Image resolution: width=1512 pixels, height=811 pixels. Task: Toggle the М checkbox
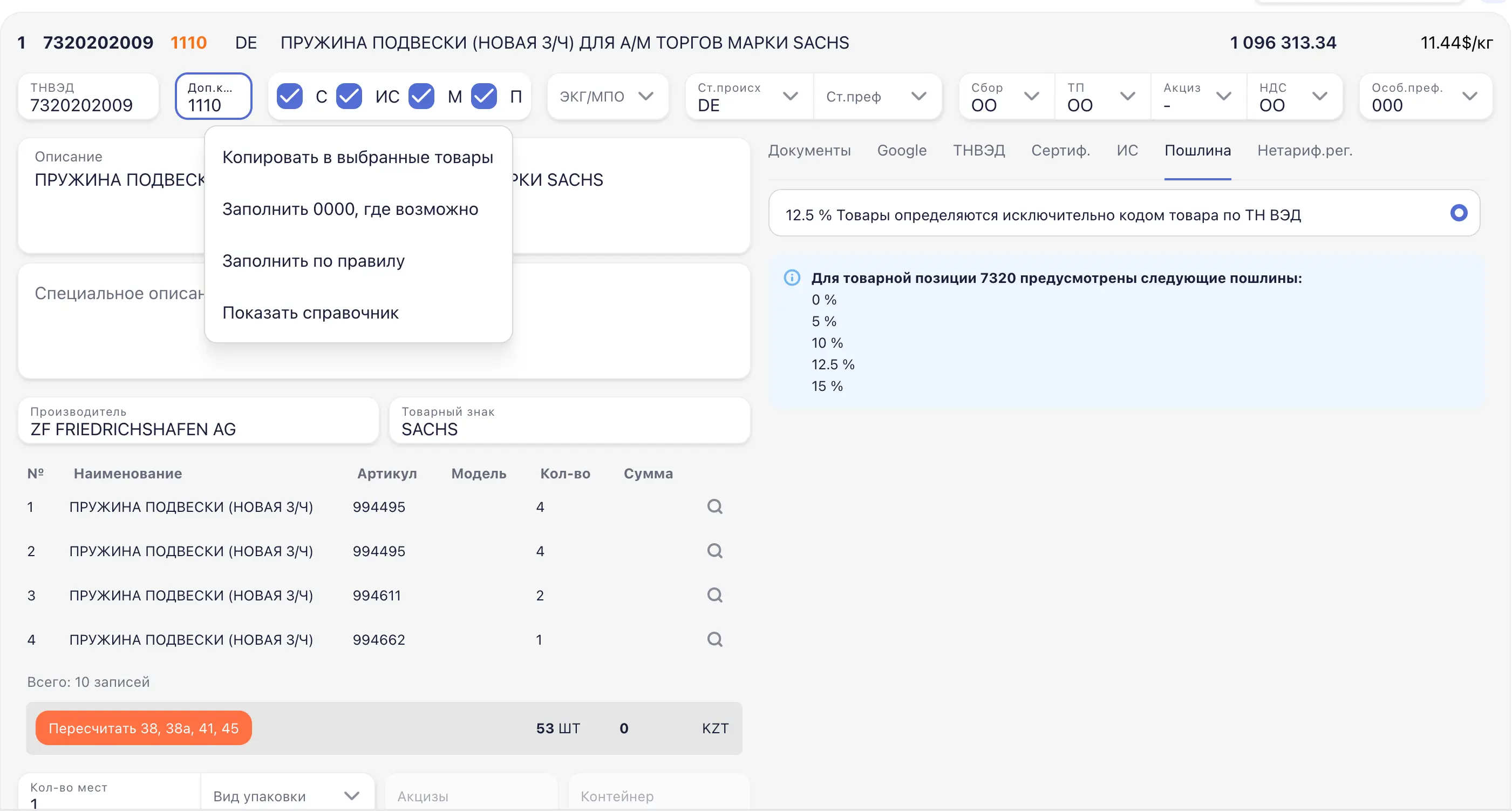pos(421,96)
